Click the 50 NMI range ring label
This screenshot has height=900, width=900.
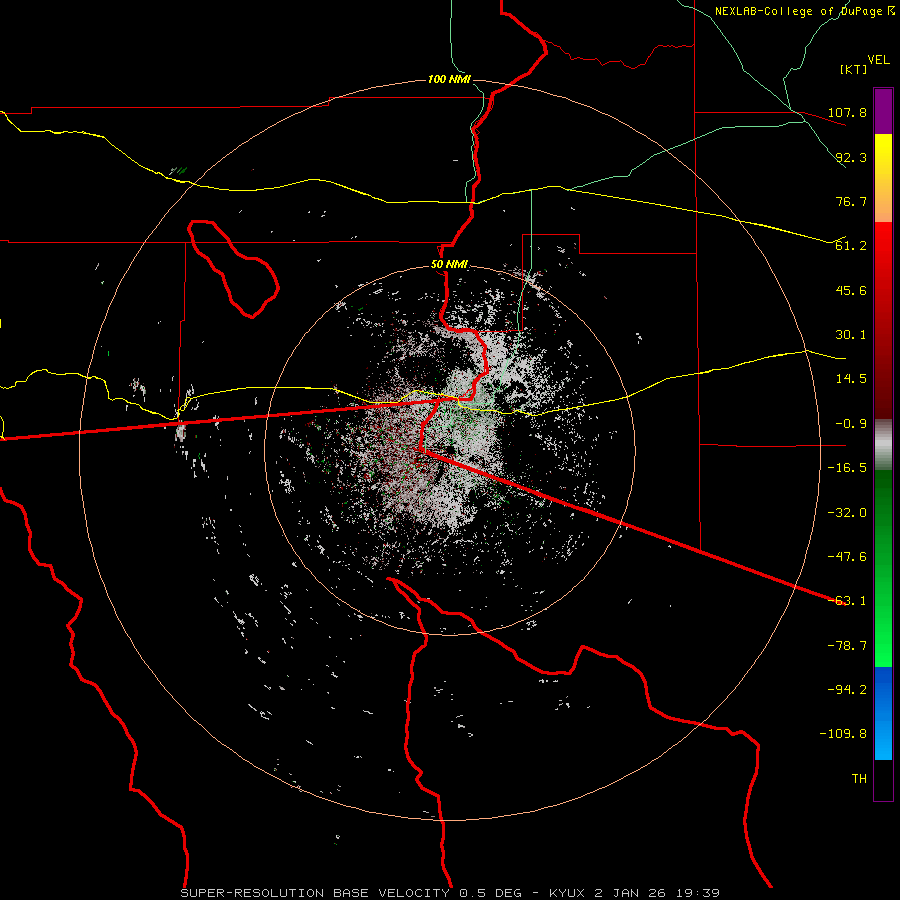click(x=449, y=265)
